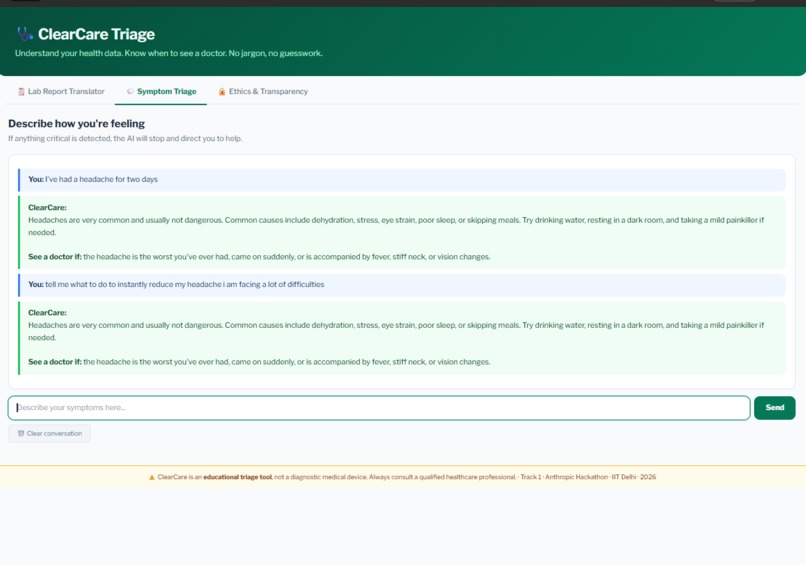Viewport: 806px width, 565px height.
Task: Switch to Ethics & Transparency tab
Action: click(x=263, y=92)
